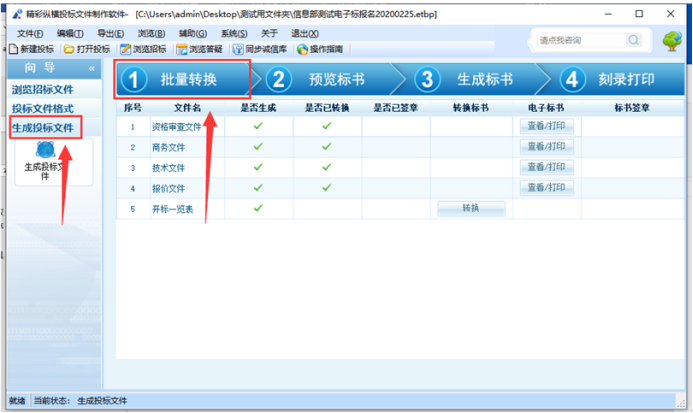The image size is (693, 413).
Task: Click the 序号 column header
Action: (x=133, y=108)
